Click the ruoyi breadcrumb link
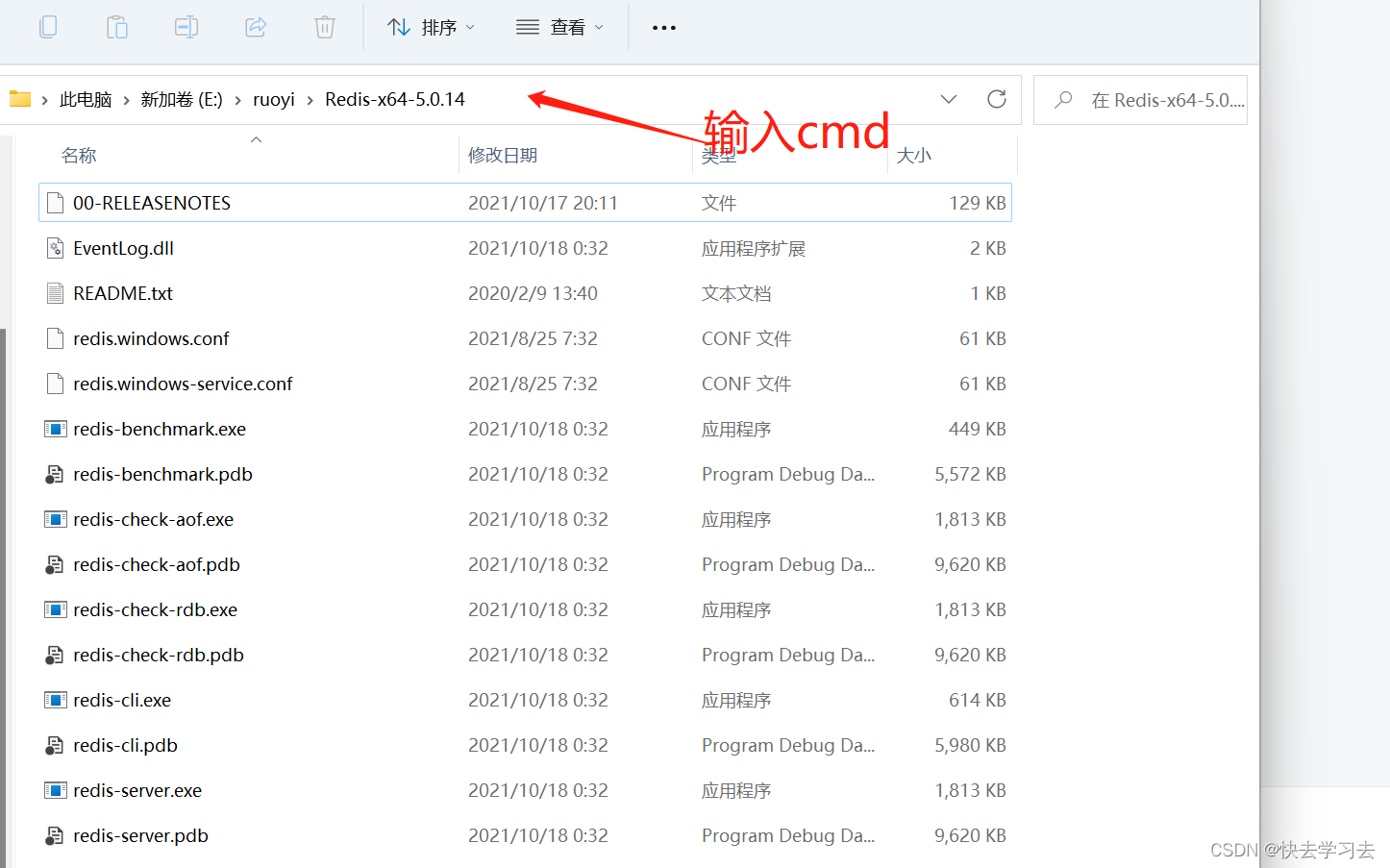The height and width of the screenshot is (868, 1390). tap(274, 99)
